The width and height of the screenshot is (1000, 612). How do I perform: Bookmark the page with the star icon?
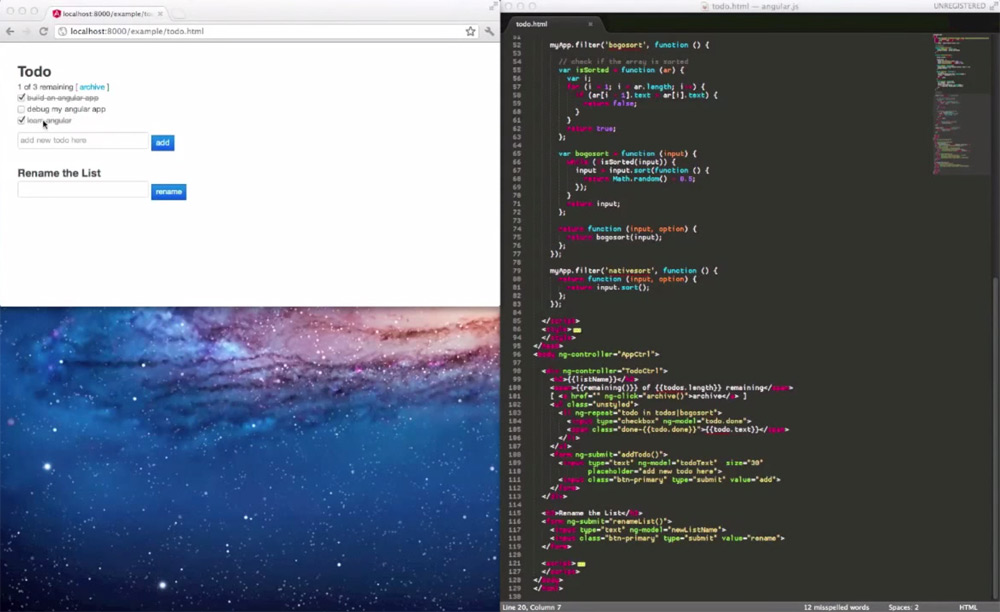point(470,31)
